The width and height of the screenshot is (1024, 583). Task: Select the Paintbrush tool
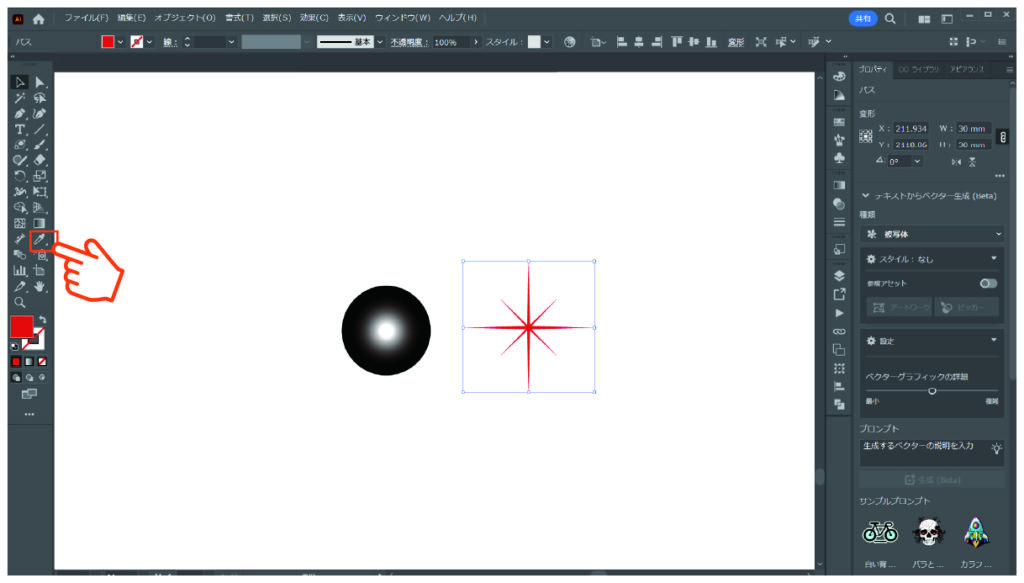(40, 145)
